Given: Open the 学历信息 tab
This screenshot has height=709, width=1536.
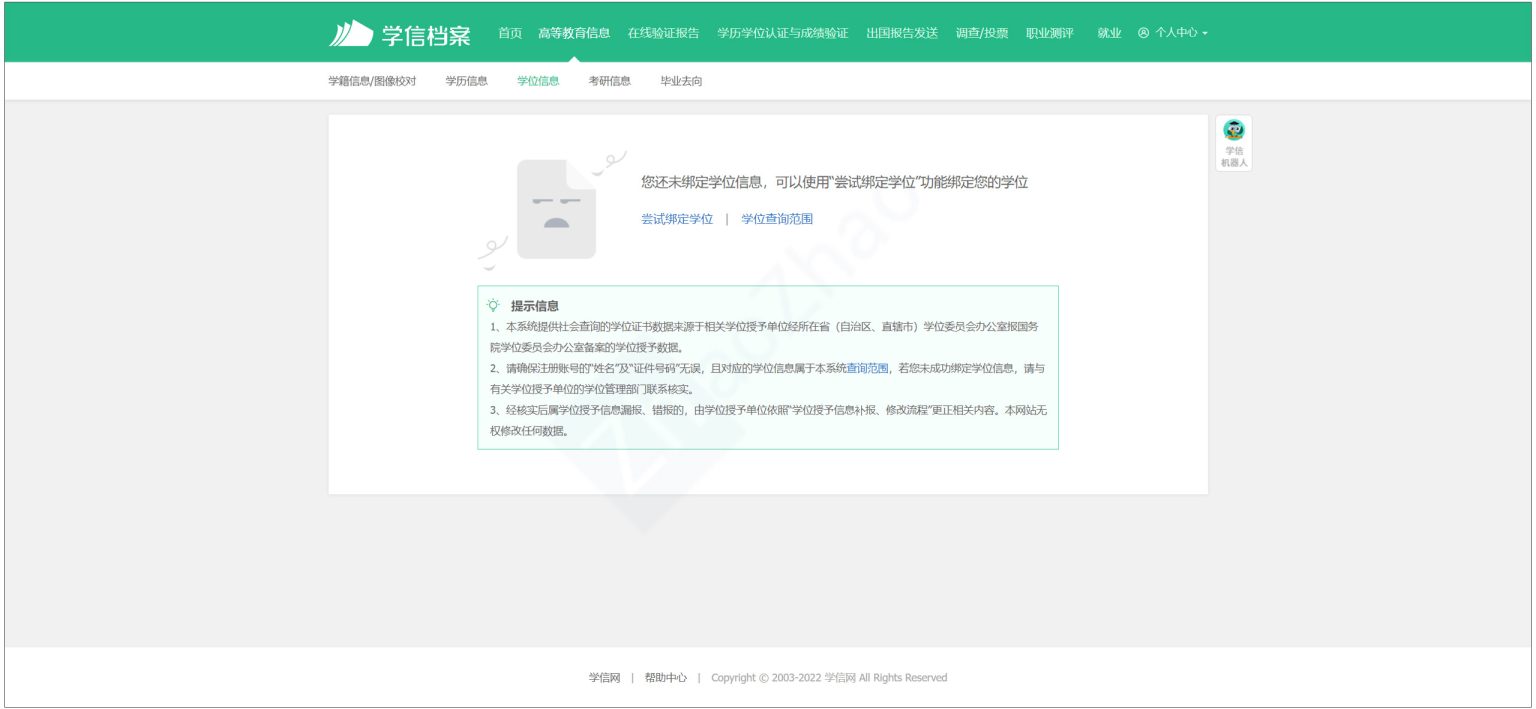Looking at the screenshot, I should point(463,81).
